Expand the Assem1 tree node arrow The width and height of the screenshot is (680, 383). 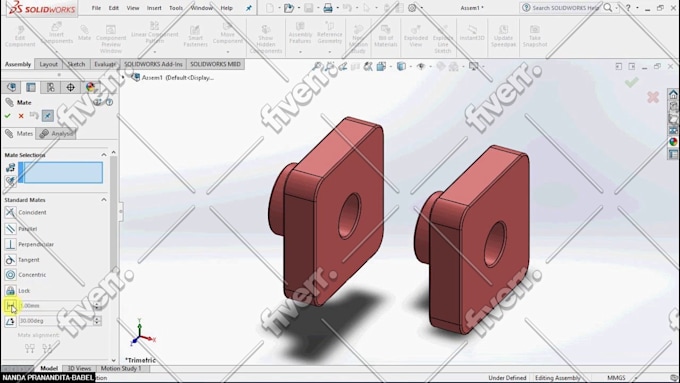tap(124, 78)
